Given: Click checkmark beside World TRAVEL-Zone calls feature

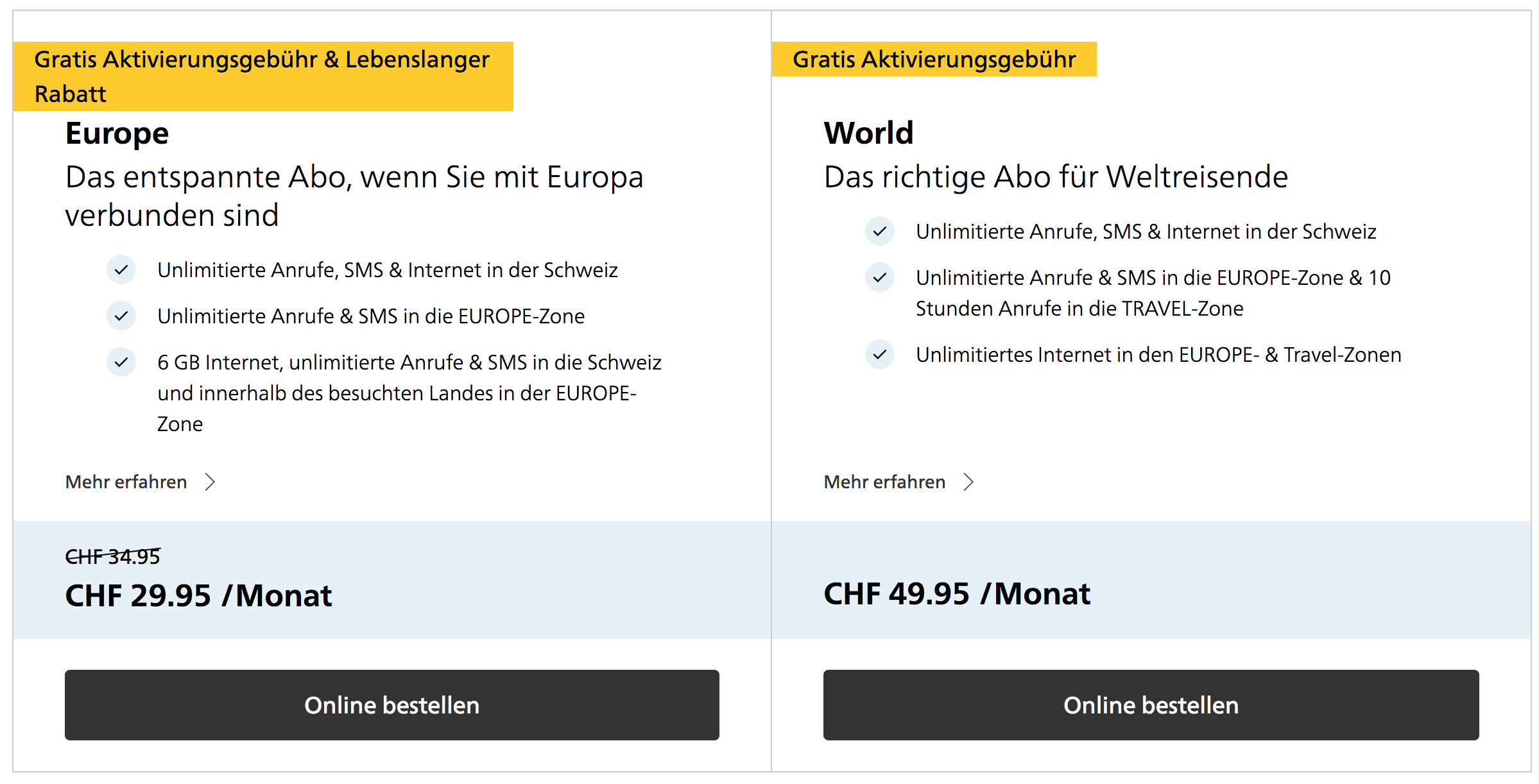Looking at the screenshot, I should tap(879, 278).
